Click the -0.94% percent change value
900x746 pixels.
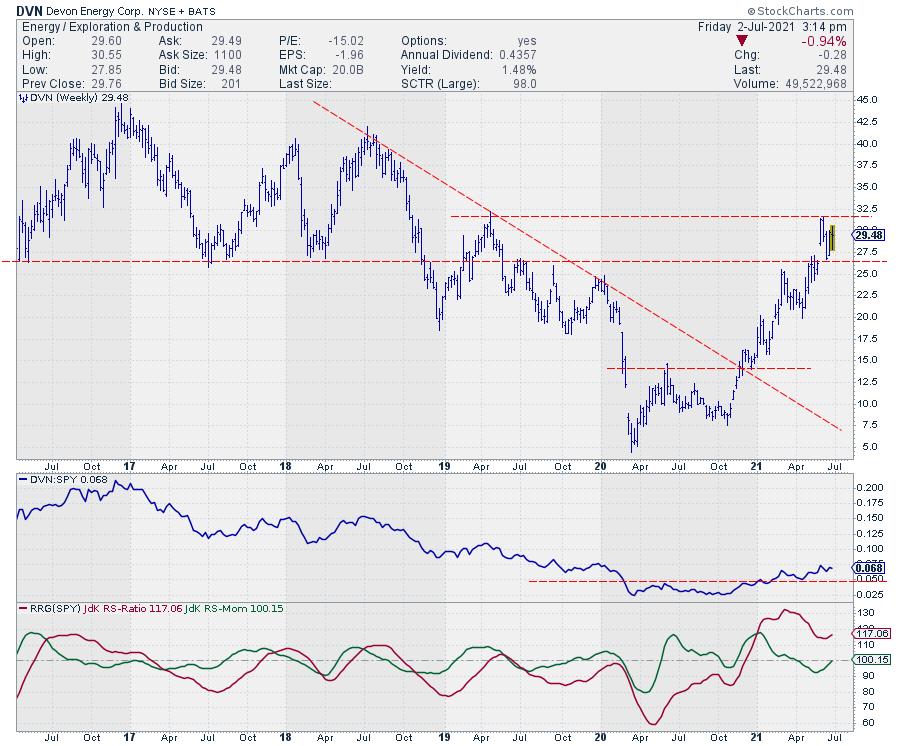(825, 41)
